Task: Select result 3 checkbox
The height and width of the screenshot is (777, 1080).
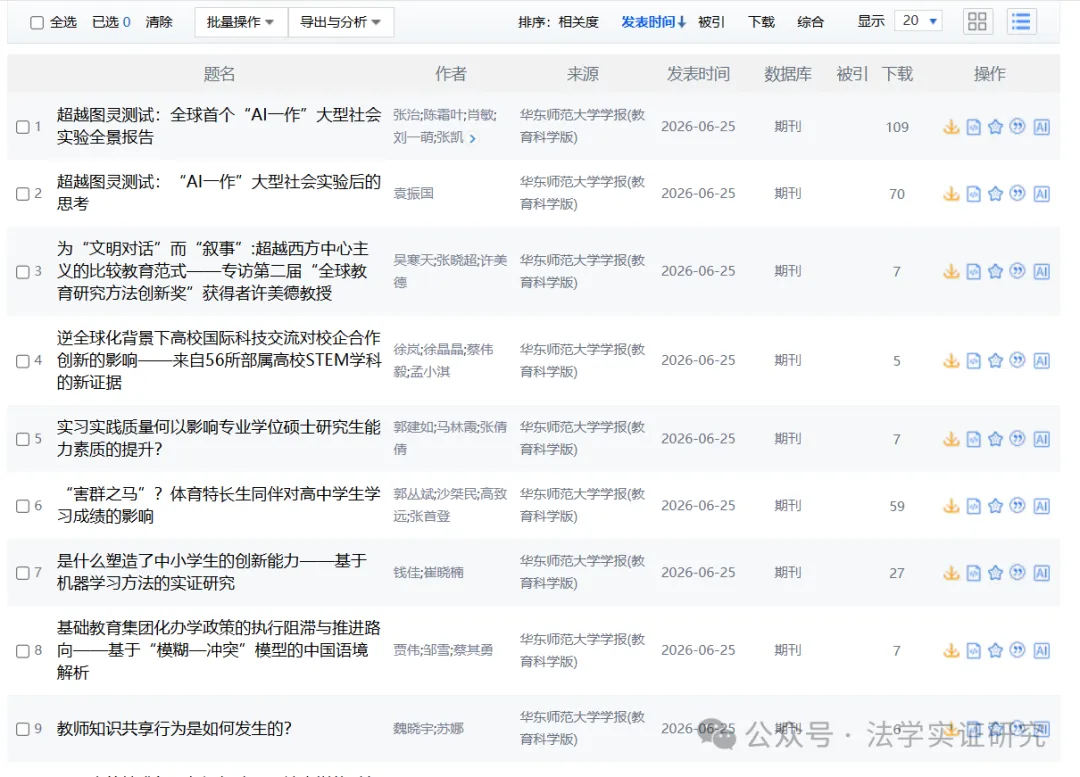Action: click(23, 271)
